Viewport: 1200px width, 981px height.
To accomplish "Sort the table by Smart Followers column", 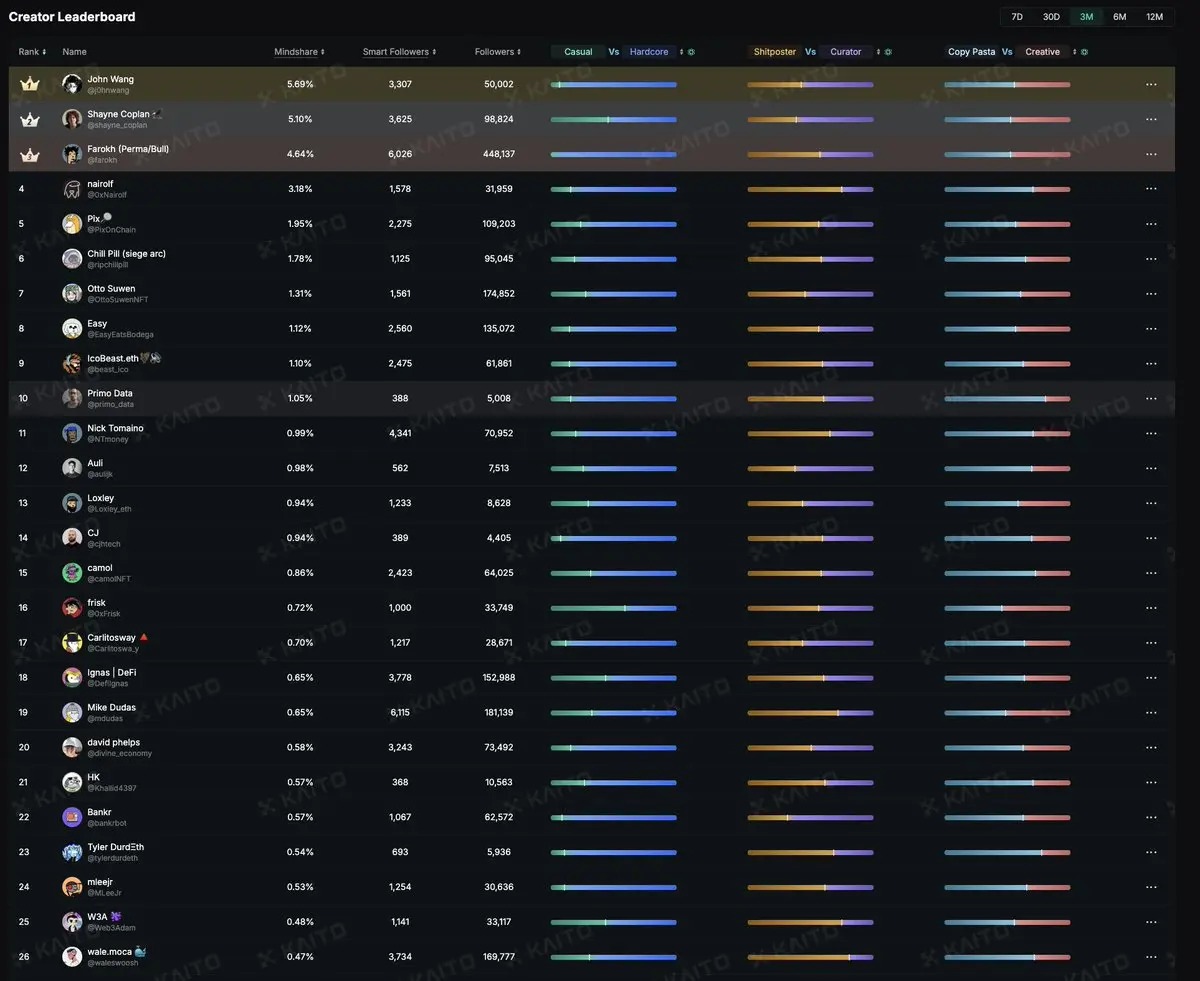I will pyautogui.click(x=399, y=52).
